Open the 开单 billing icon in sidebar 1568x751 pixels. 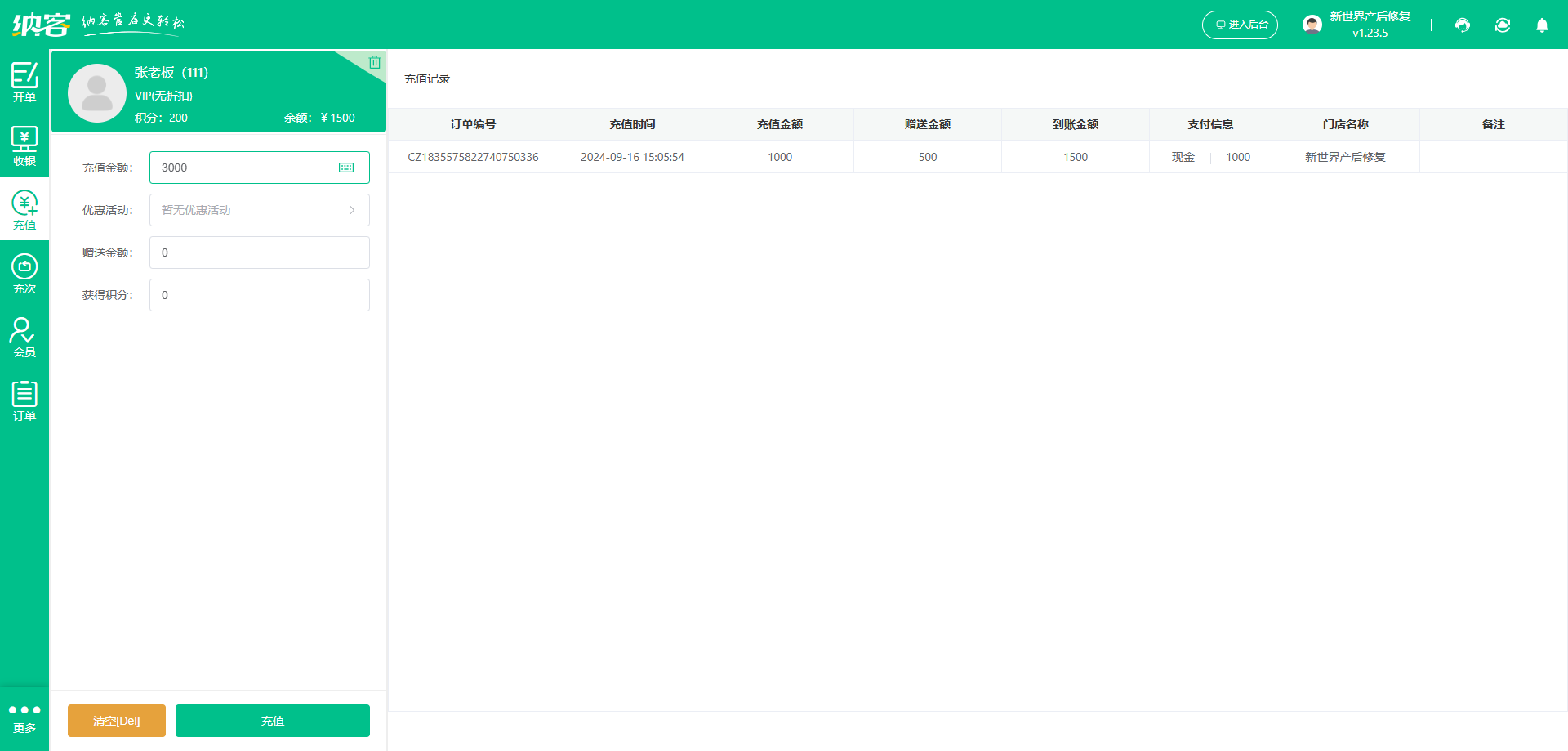pyautogui.click(x=24, y=82)
